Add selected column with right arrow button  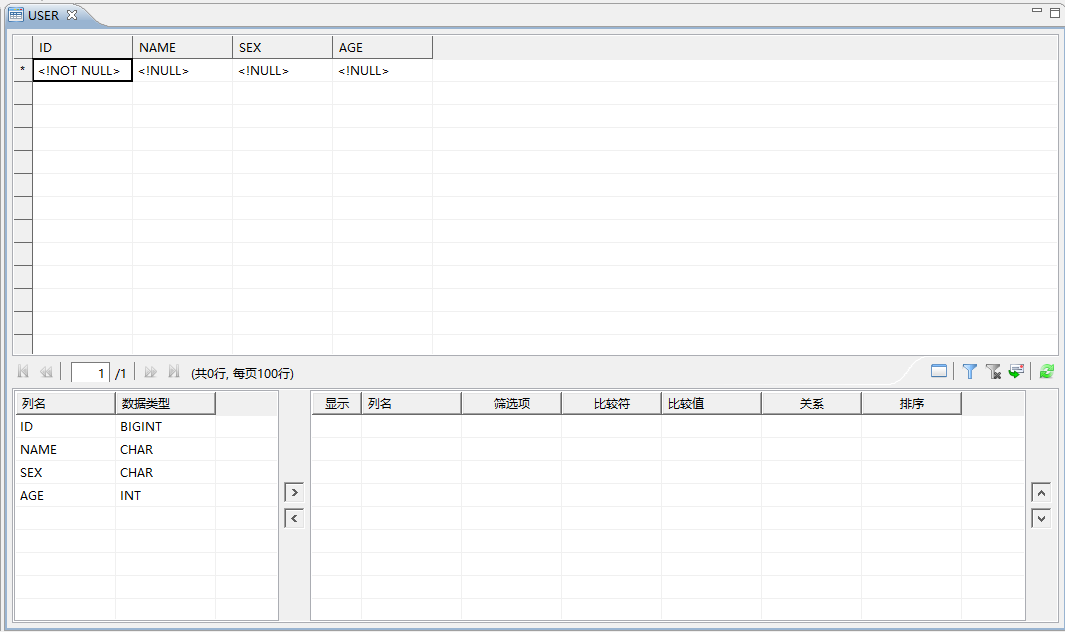coord(294,492)
